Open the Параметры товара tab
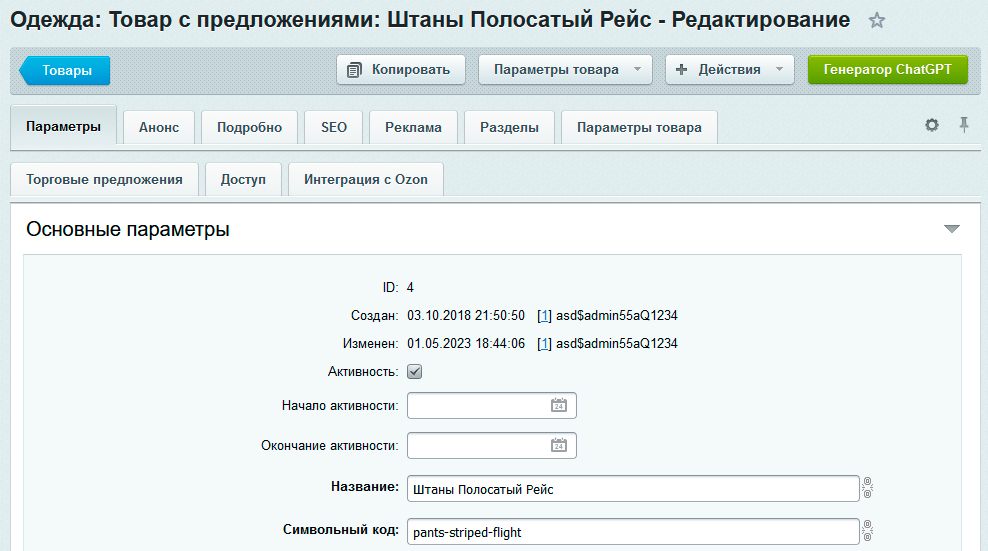 [x=639, y=127]
